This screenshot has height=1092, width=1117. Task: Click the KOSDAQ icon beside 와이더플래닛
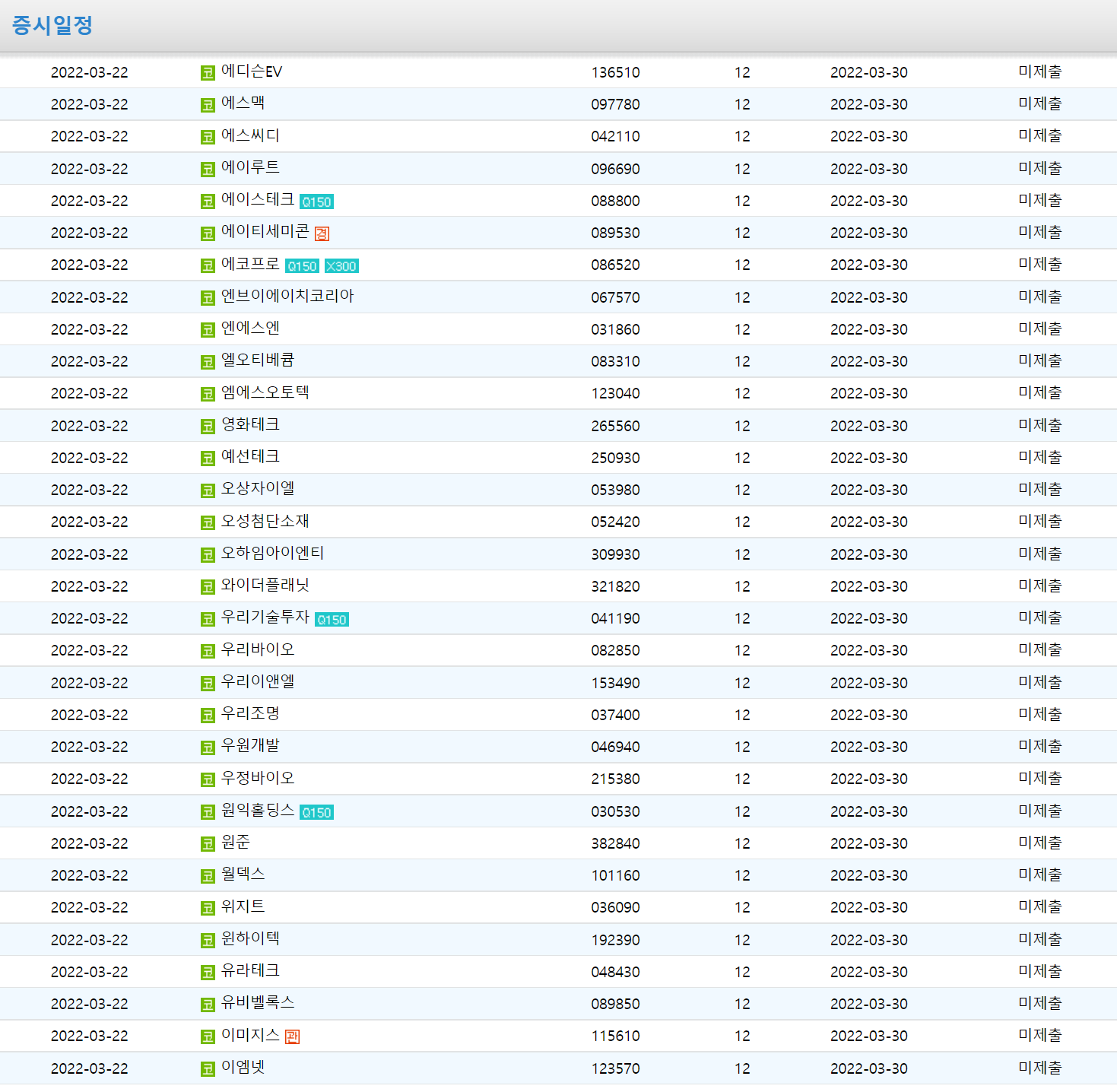pyautogui.click(x=208, y=587)
